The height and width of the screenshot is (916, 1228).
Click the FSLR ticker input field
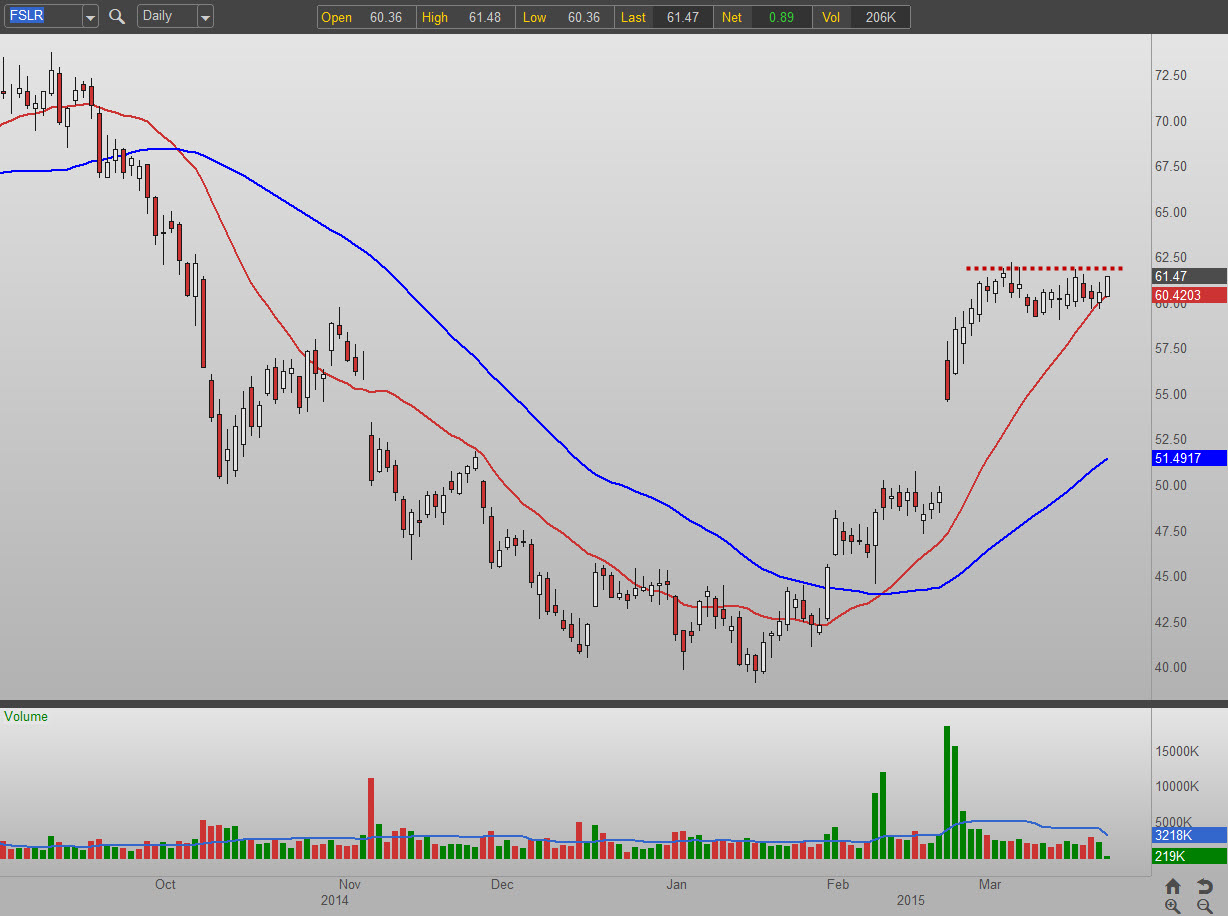(40, 16)
